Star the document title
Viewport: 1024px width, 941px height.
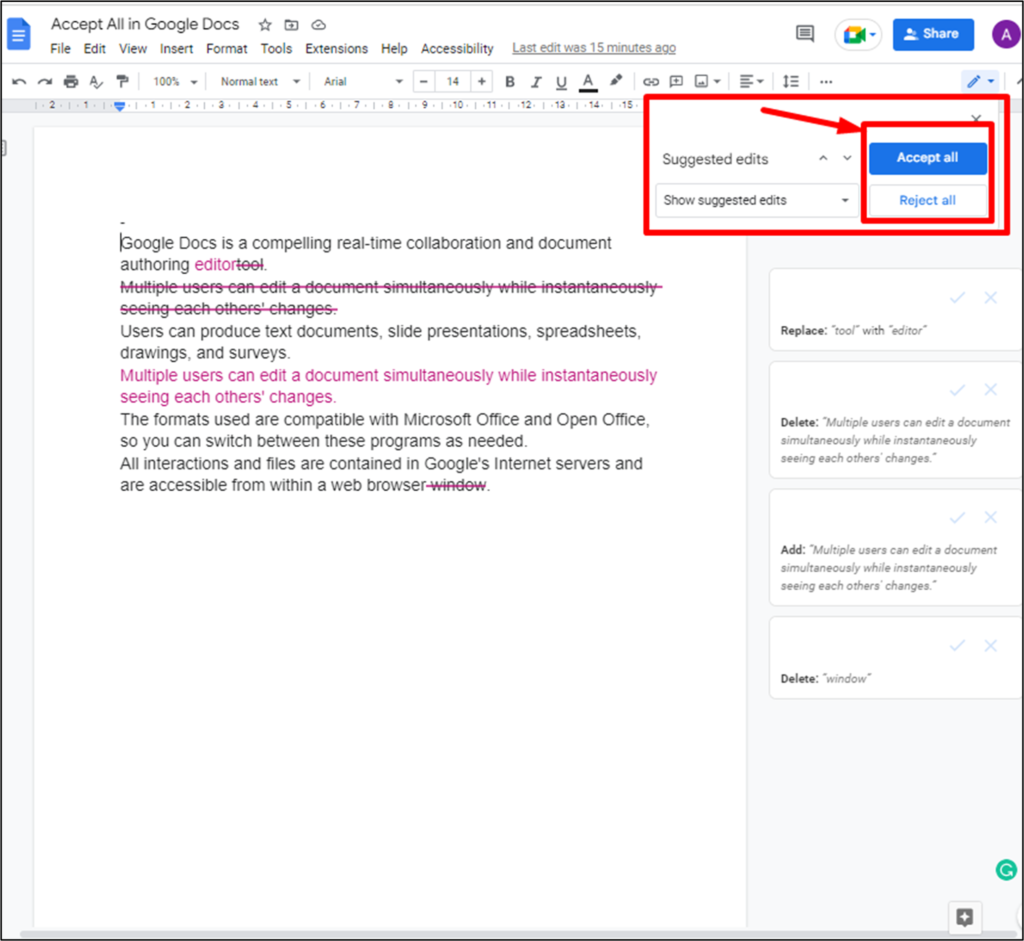pos(265,24)
